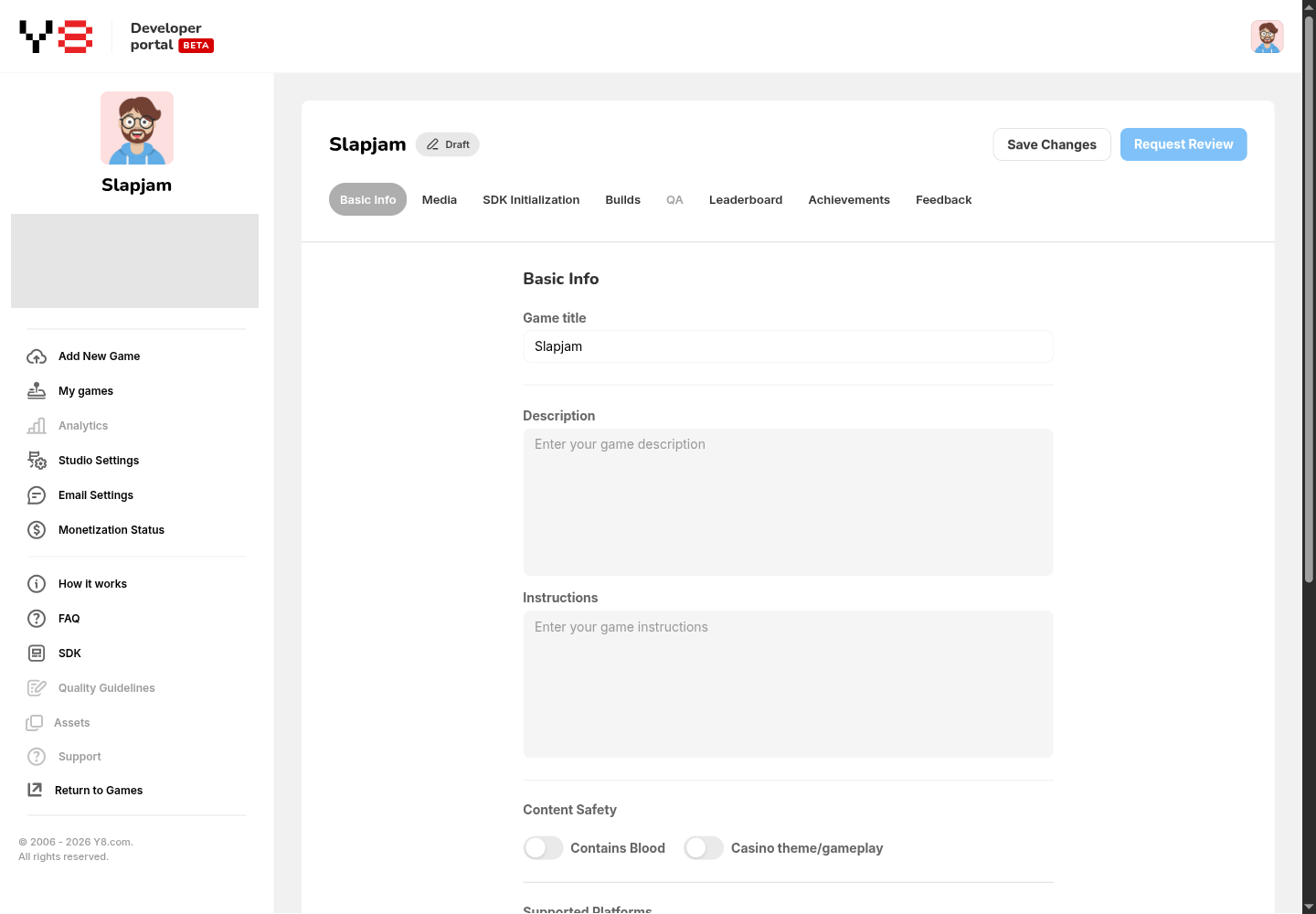Click the FAQ question mark icon
The width and height of the screenshot is (1316, 914).
tap(37, 619)
